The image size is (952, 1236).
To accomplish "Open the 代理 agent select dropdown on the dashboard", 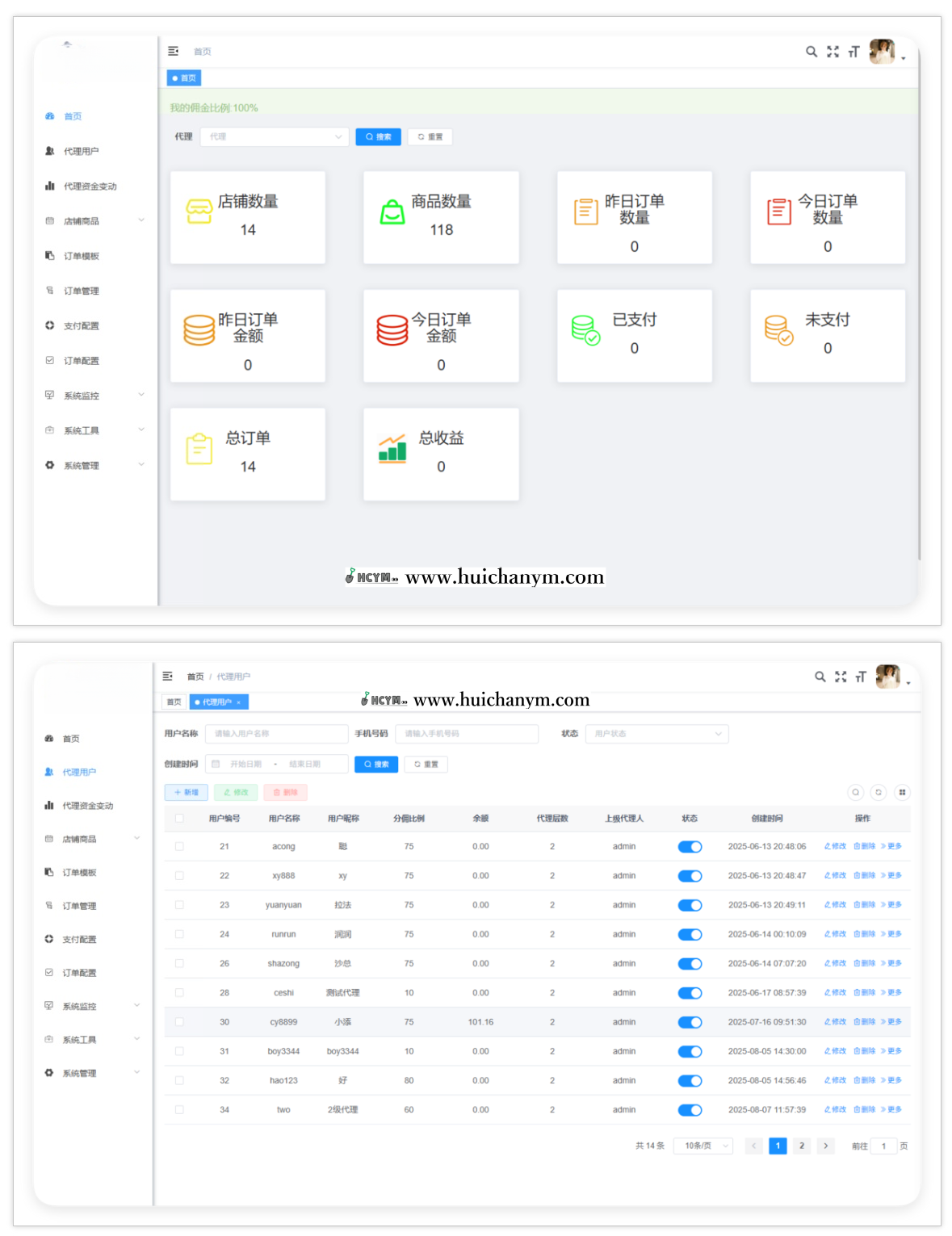I will (x=275, y=136).
